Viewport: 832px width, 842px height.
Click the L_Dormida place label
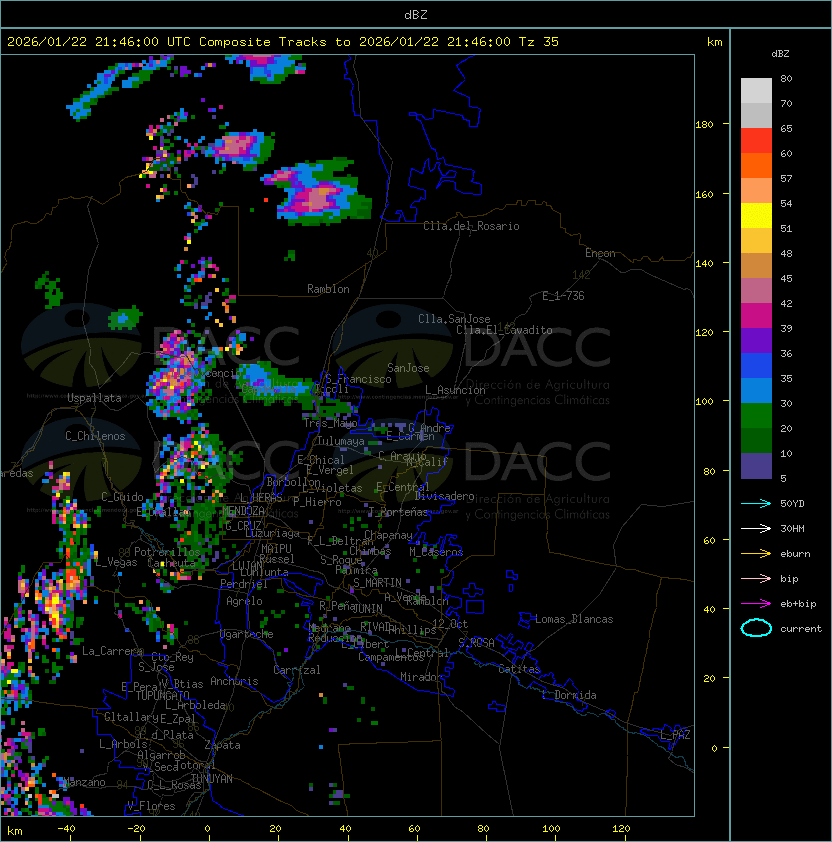(x=569, y=695)
